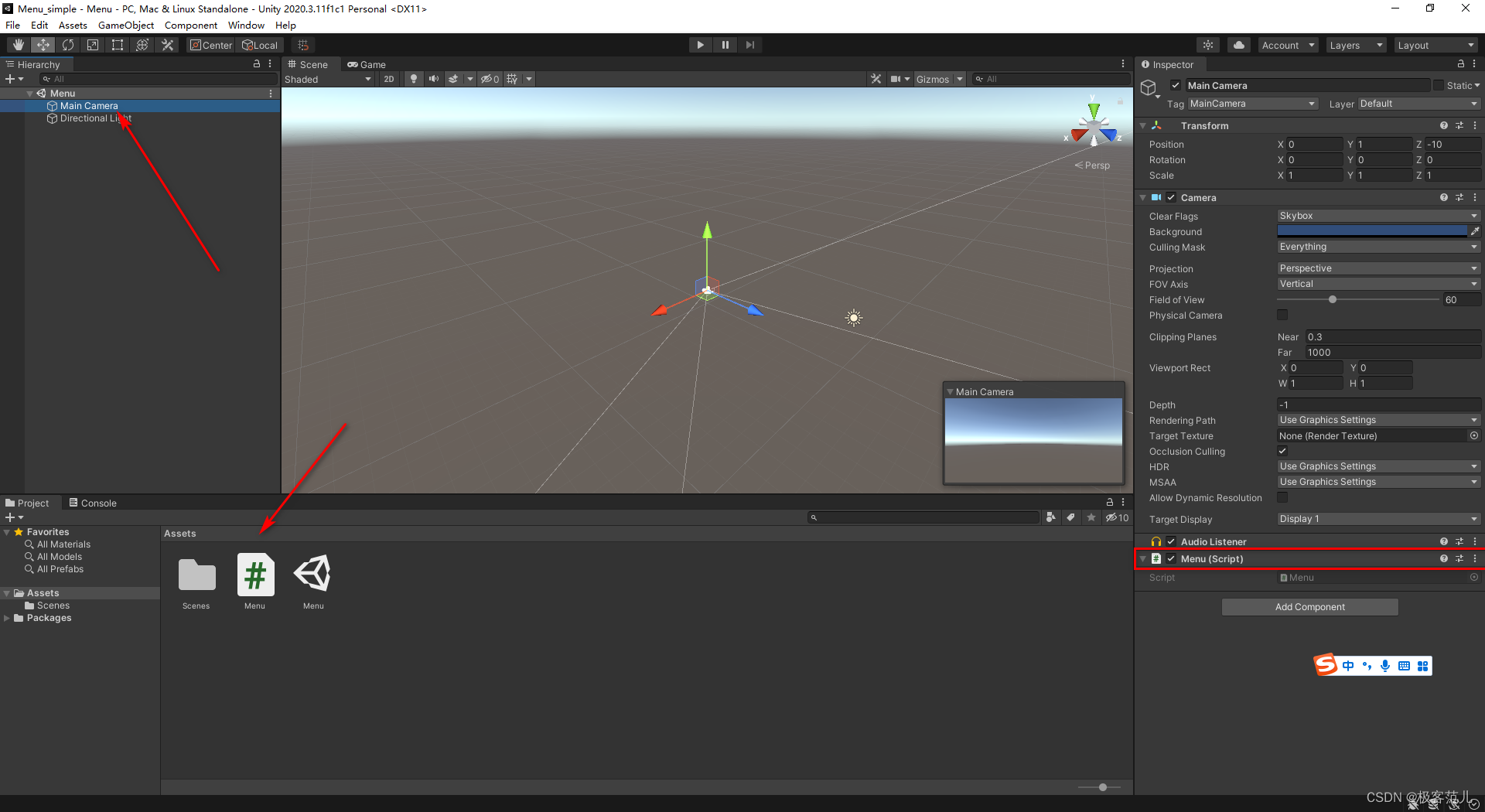
Task: Collapse the Transform component
Action: [1143, 125]
